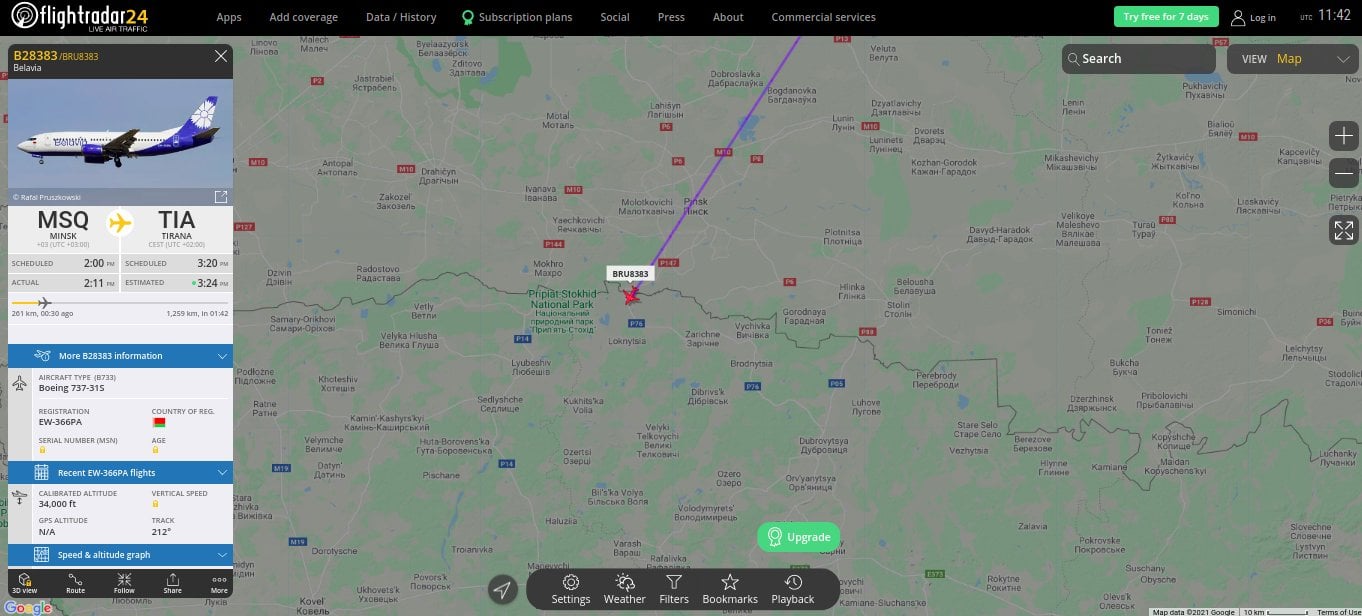Open the Filters funnel icon

coord(674,582)
